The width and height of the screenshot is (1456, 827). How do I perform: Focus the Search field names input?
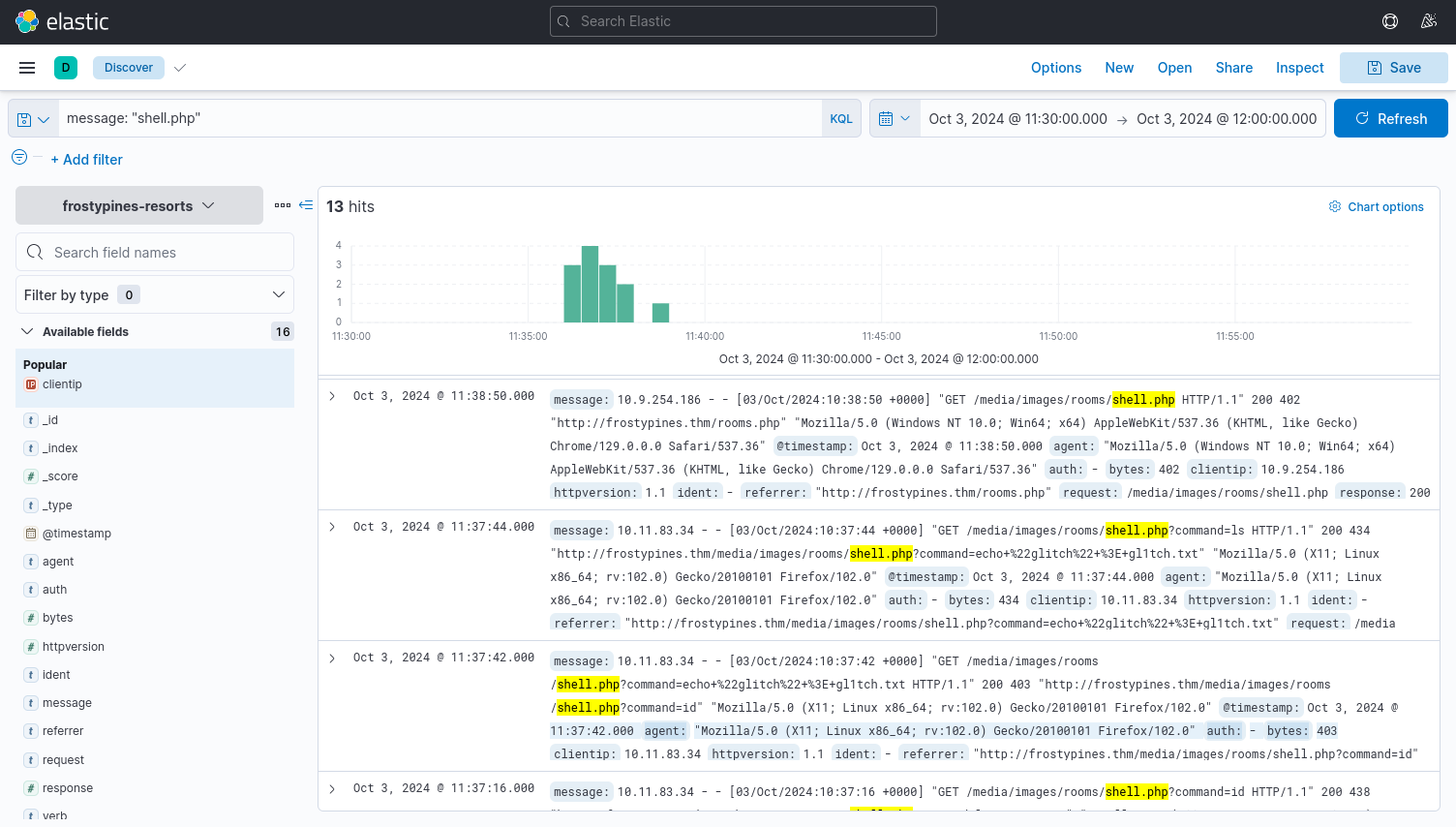[x=155, y=252]
